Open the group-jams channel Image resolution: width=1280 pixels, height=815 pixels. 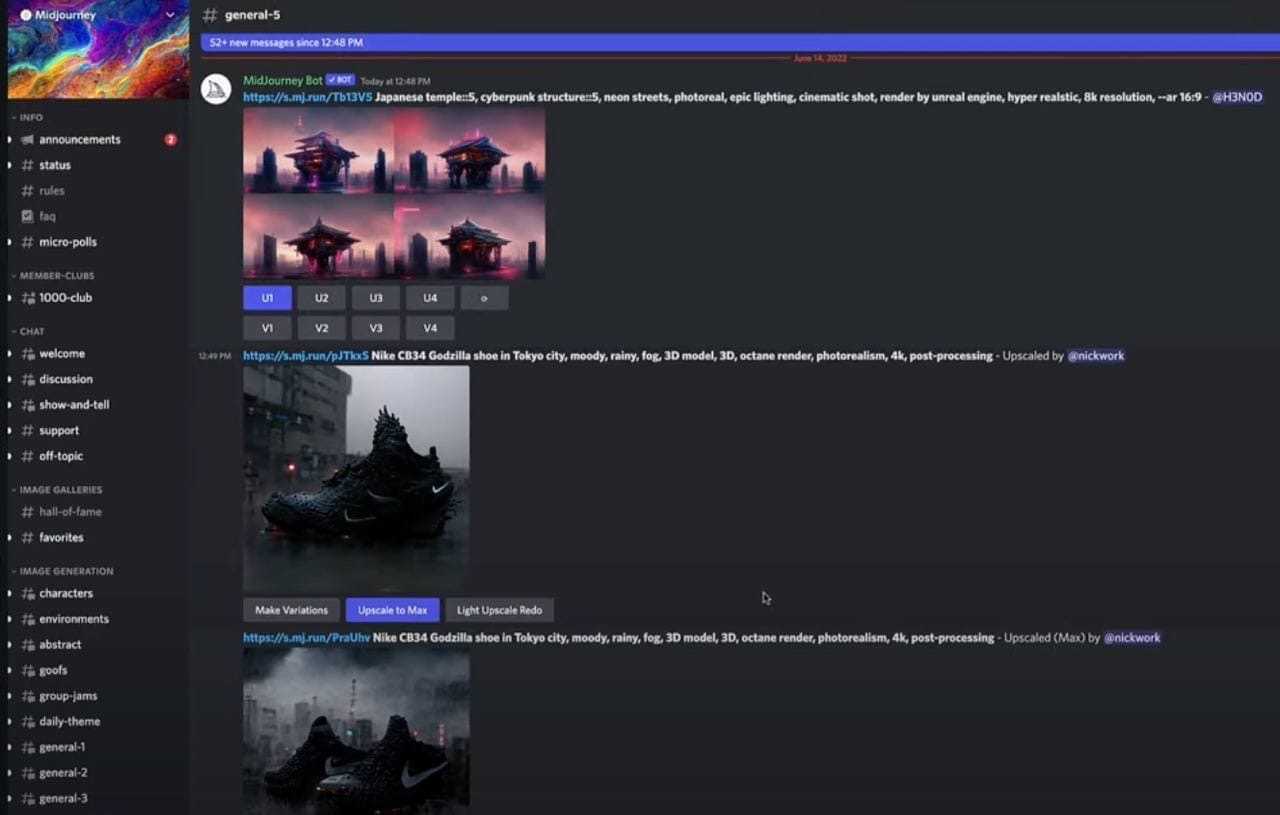click(68, 696)
